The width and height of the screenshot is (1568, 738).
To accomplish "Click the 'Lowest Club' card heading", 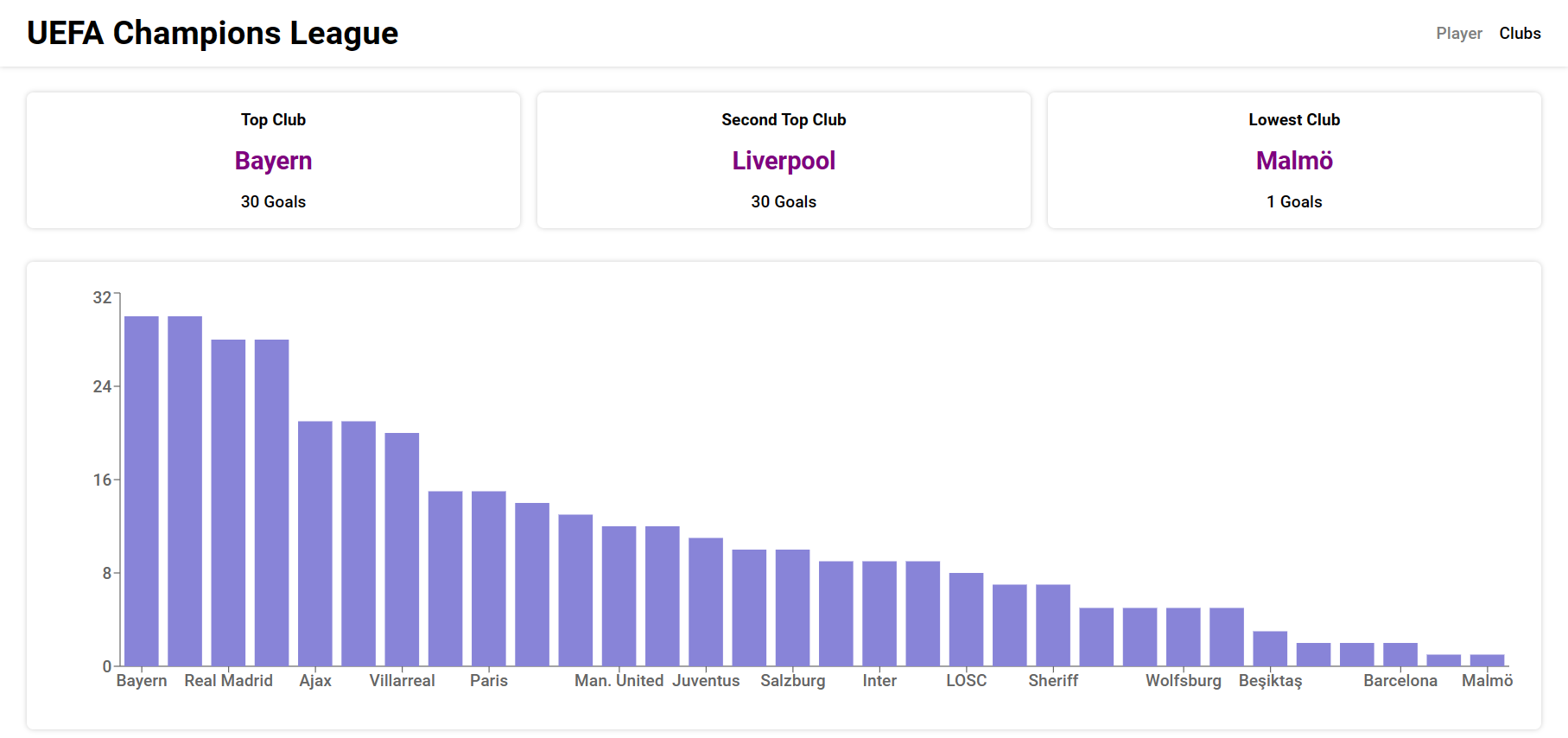I will [1294, 119].
